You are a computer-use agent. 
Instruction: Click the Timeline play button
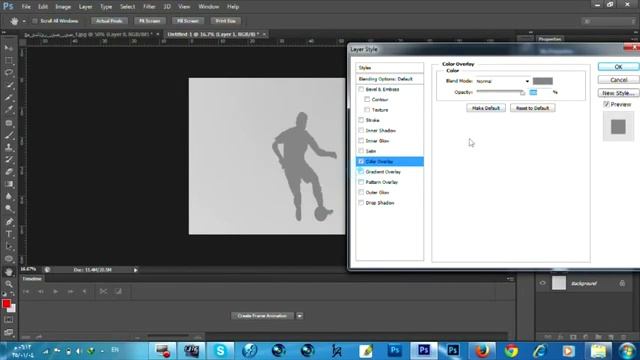click(x=56, y=291)
